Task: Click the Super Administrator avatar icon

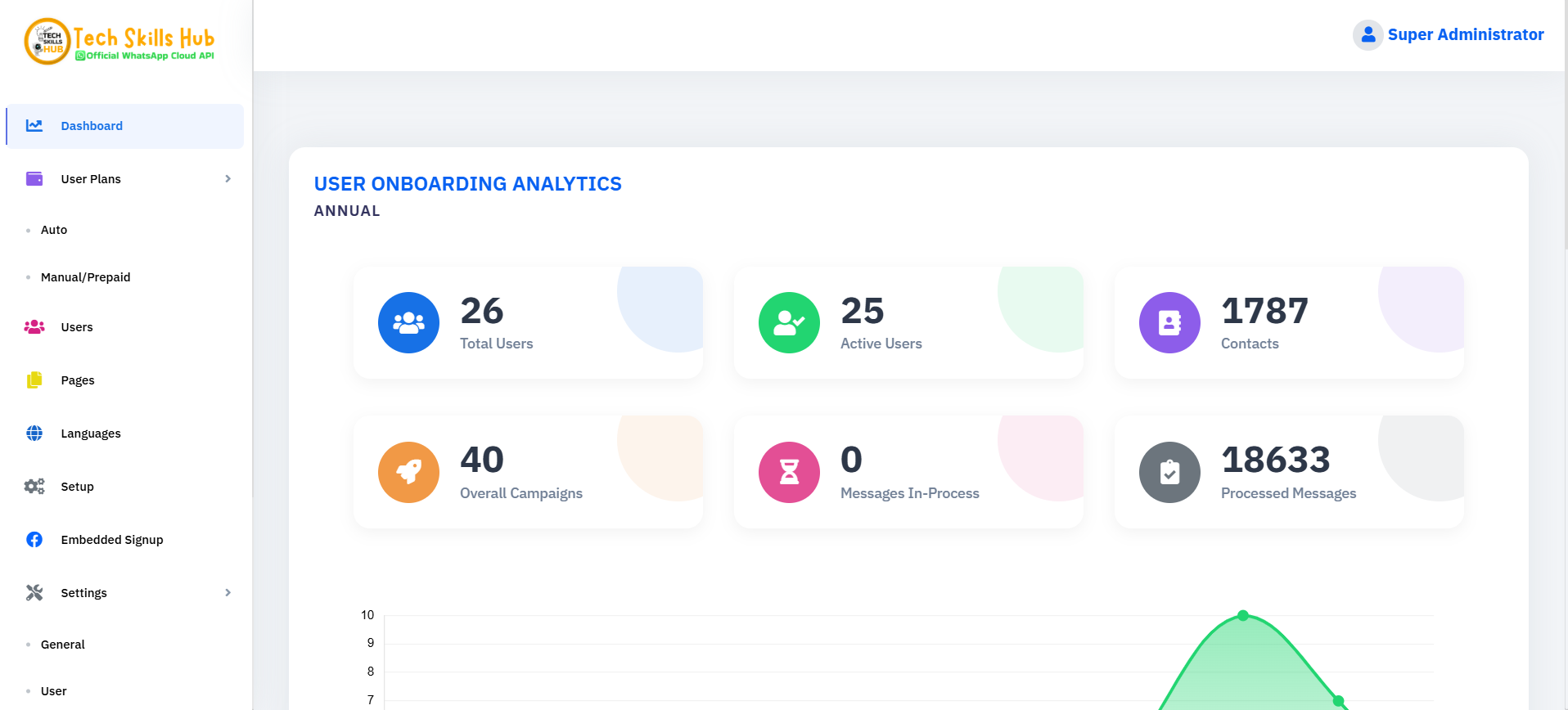Action: point(1367,35)
